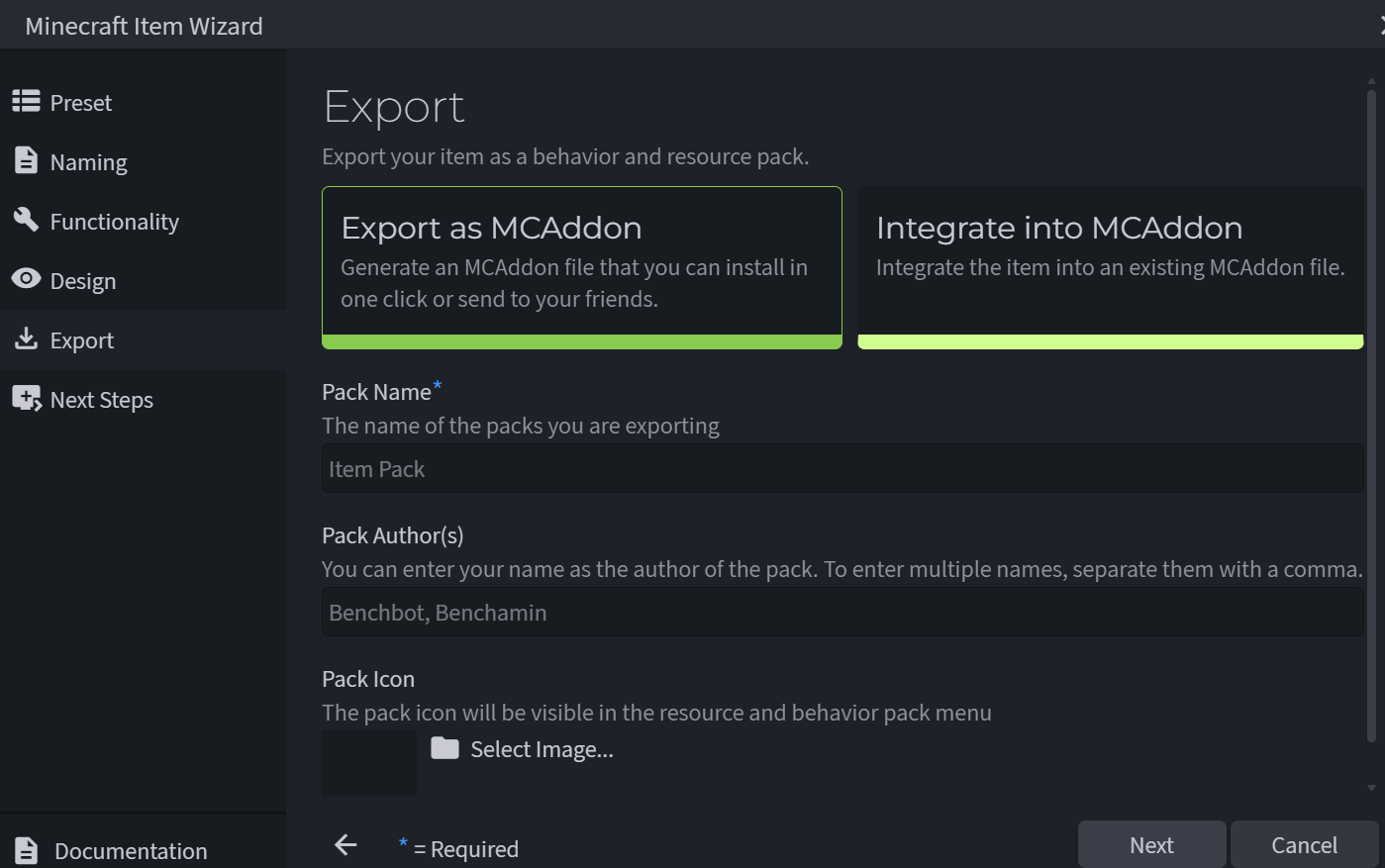This screenshot has width=1385, height=868.
Task: Click the folder icon beside Select Image
Action: click(445, 748)
